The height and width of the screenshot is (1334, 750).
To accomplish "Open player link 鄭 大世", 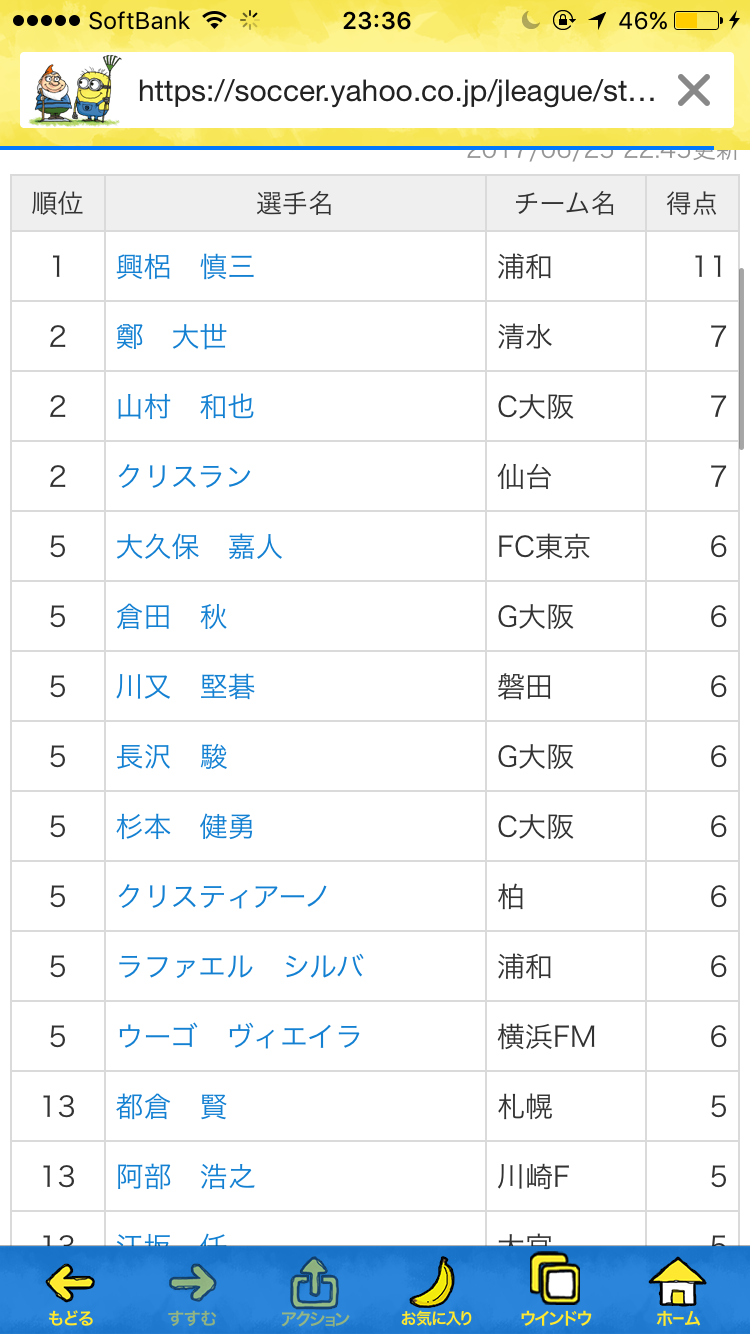I will coord(171,337).
